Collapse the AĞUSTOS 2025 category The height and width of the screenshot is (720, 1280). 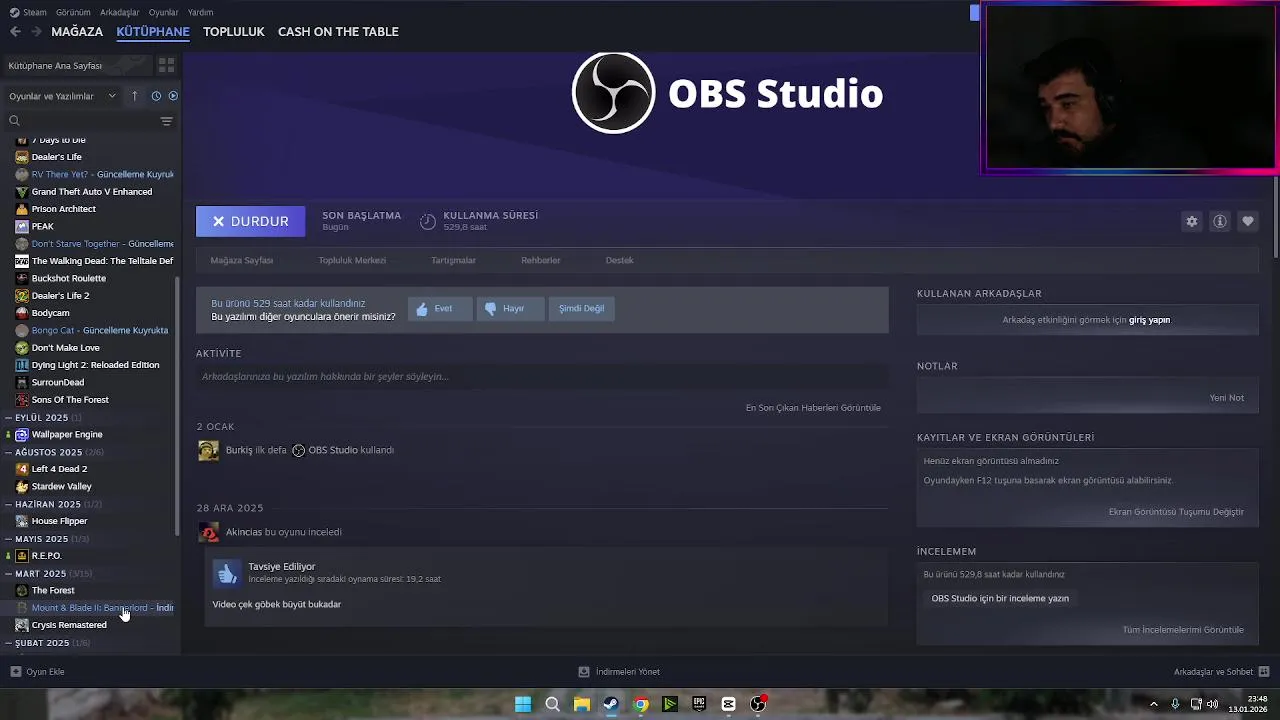(x=8, y=452)
